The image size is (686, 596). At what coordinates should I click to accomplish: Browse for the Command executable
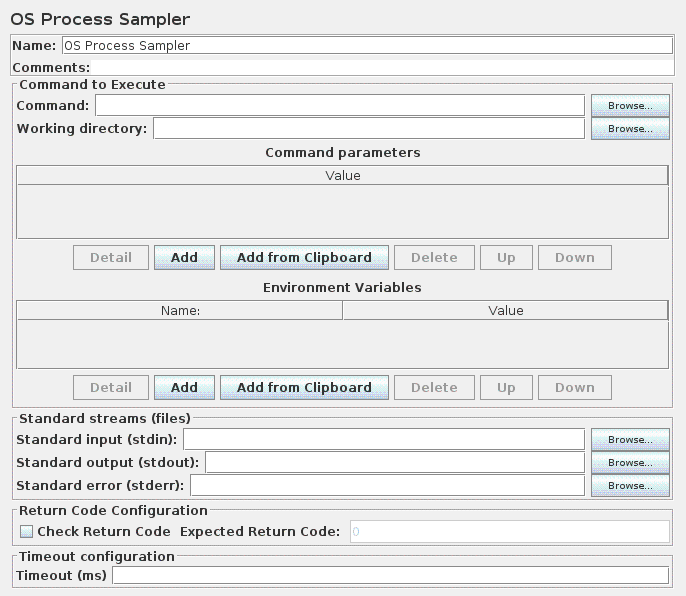(x=630, y=105)
